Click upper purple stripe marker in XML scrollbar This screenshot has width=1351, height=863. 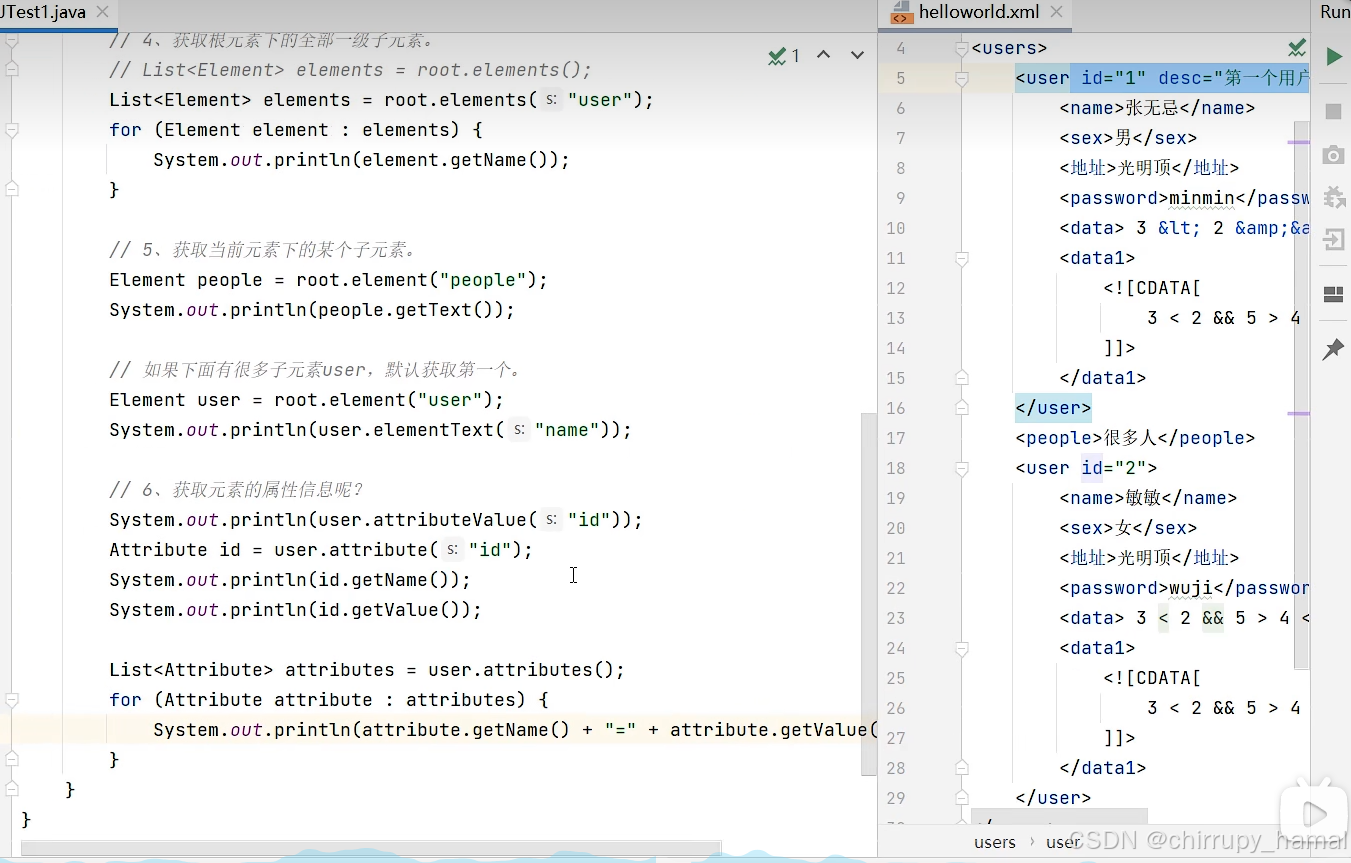(x=1298, y=143)
